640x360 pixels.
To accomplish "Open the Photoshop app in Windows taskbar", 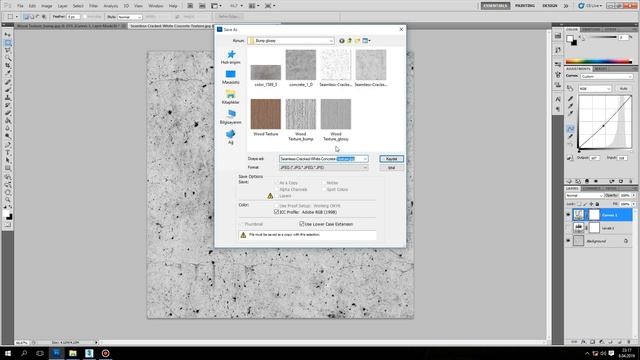I will [57, 353].
